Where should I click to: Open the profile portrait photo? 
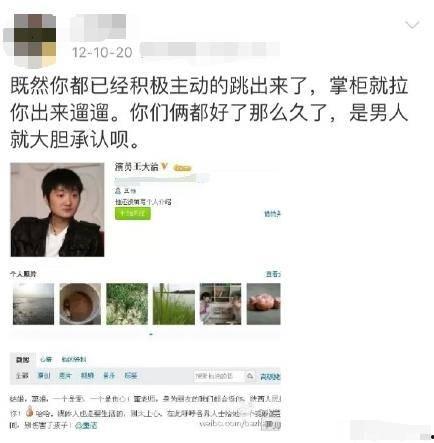57,210
